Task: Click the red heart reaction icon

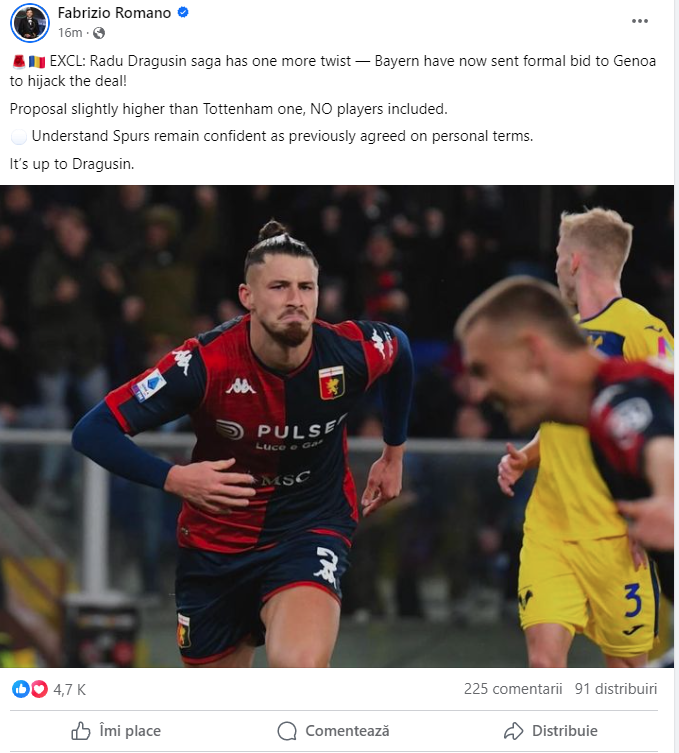Action: [x=39, y=689]
